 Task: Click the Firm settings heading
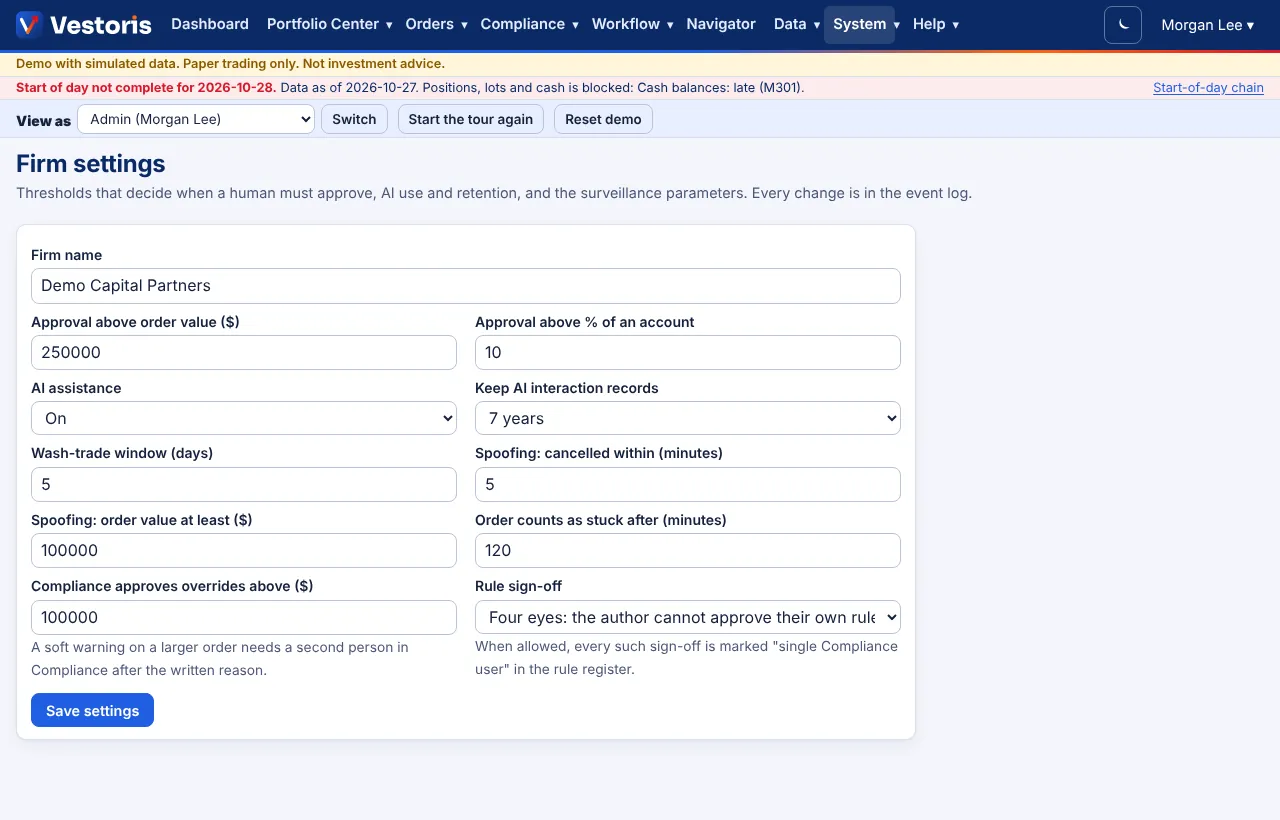tap(91, 164)
